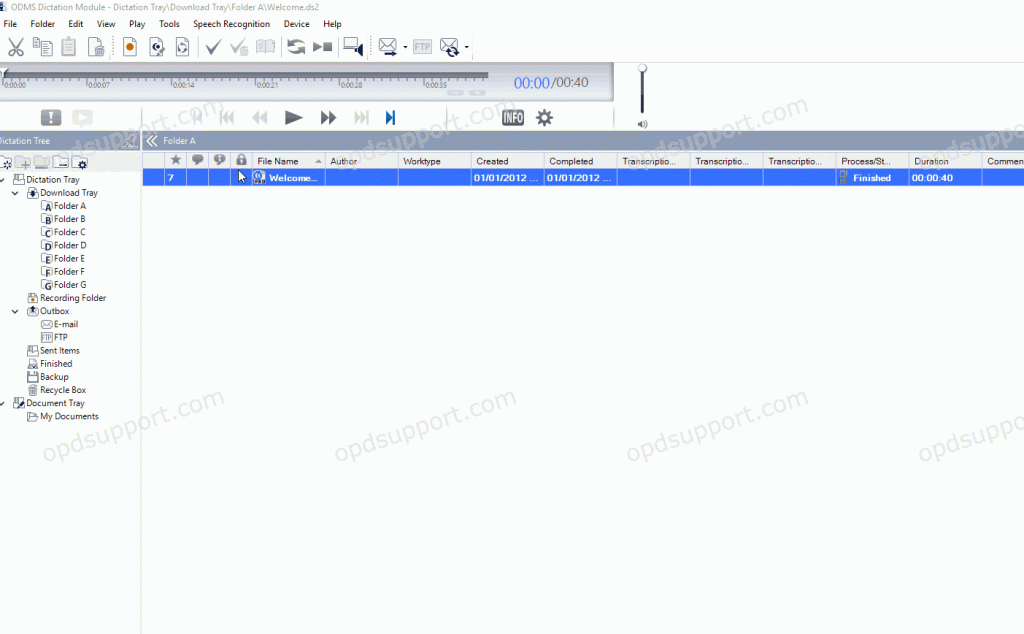Mute the speaker volume icon
Image resolution: width=1024 pixels, height=634 pixels.
point(643,124)
